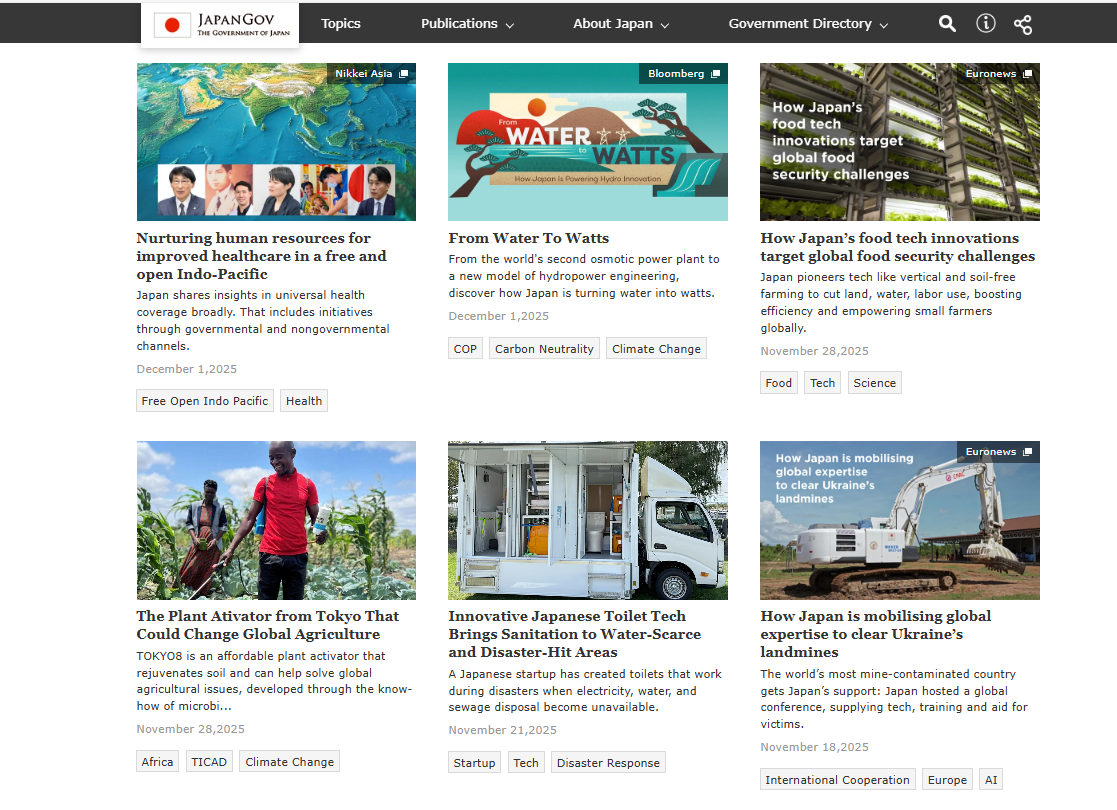Click the TICAD tag

pos(210,762)
